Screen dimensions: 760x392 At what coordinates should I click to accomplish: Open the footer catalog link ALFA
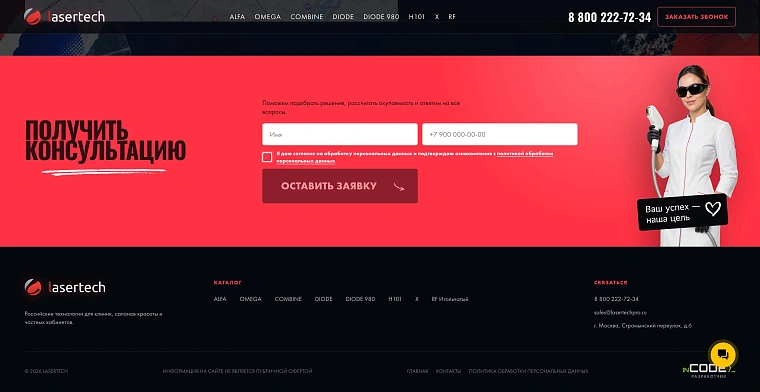[x=220, y=299]
